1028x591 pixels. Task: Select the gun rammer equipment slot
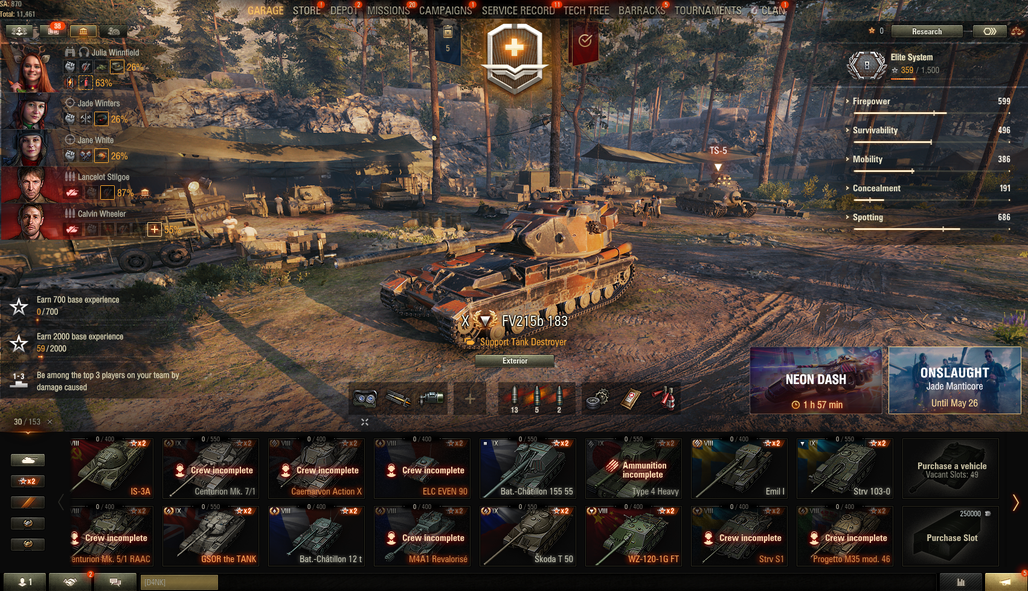click(398, 398)
